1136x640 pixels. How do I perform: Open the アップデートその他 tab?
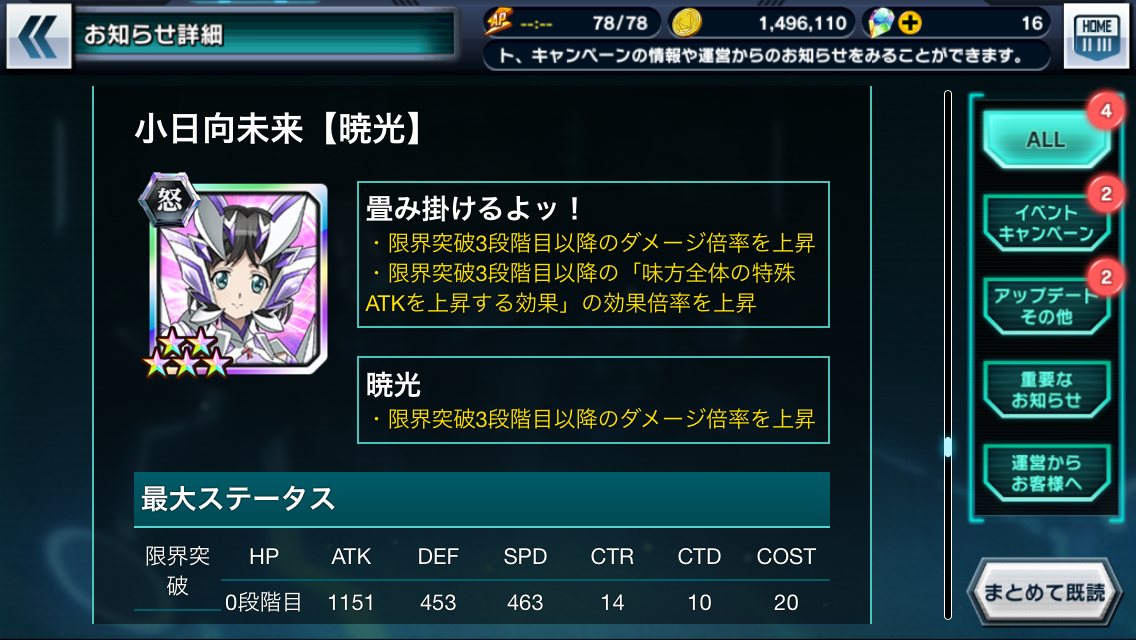click(1046, 306)
